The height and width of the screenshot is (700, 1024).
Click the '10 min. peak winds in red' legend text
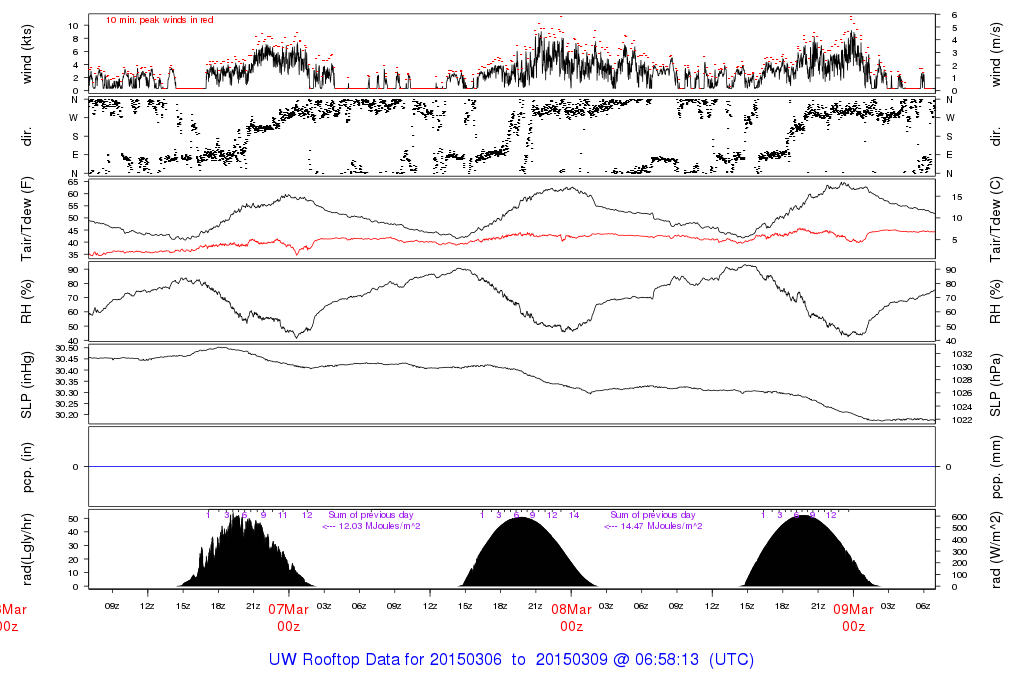tap(159, 20)
